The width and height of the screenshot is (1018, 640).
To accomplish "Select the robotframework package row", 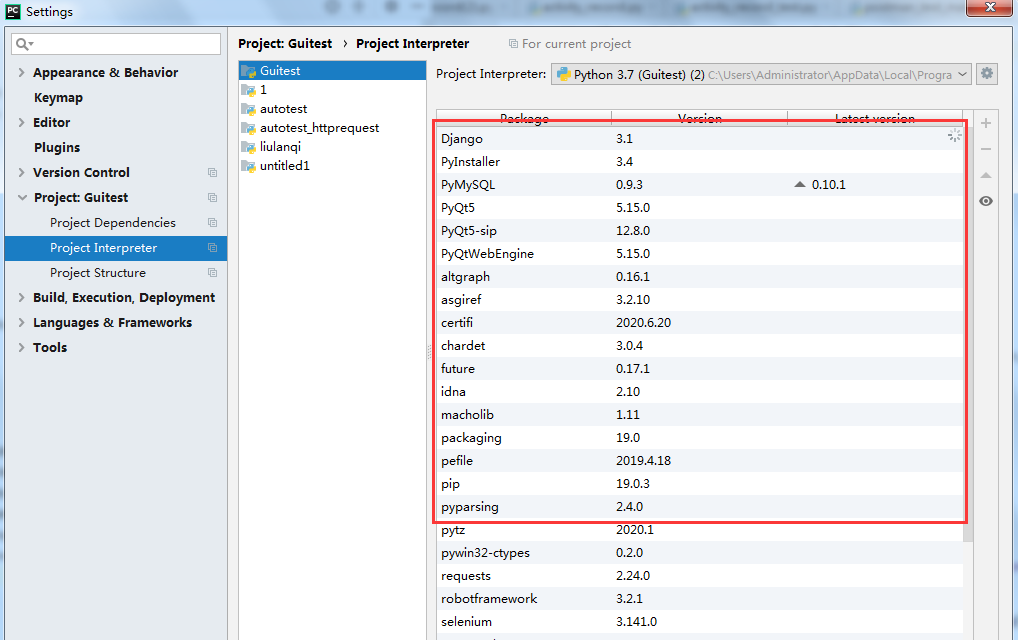I will [x=699, y=599].
